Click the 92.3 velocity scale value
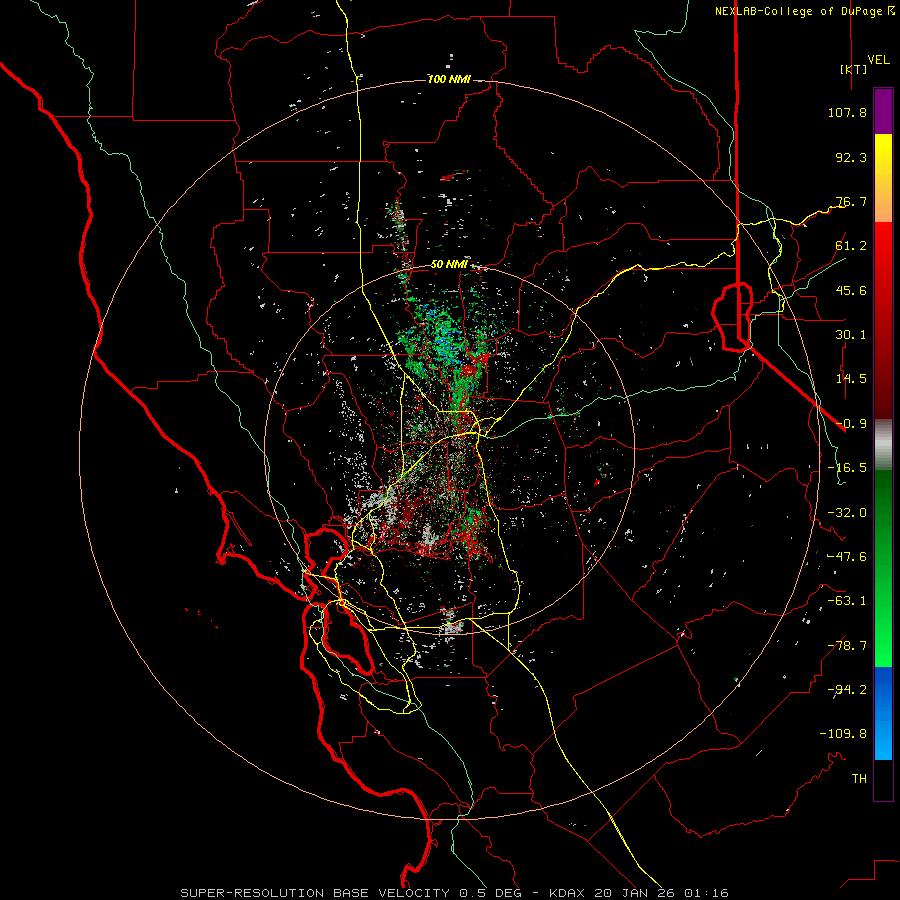900x900 pixels. 851,157
